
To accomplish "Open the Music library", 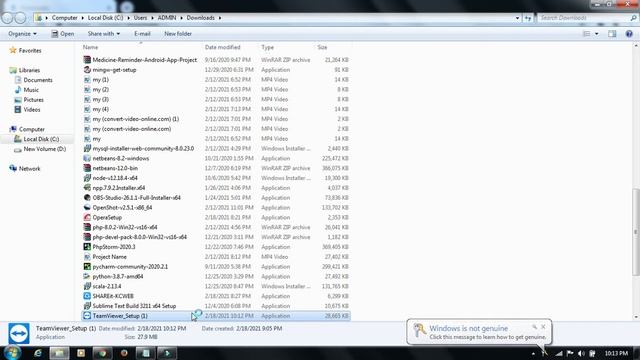I will click(31, 90).
